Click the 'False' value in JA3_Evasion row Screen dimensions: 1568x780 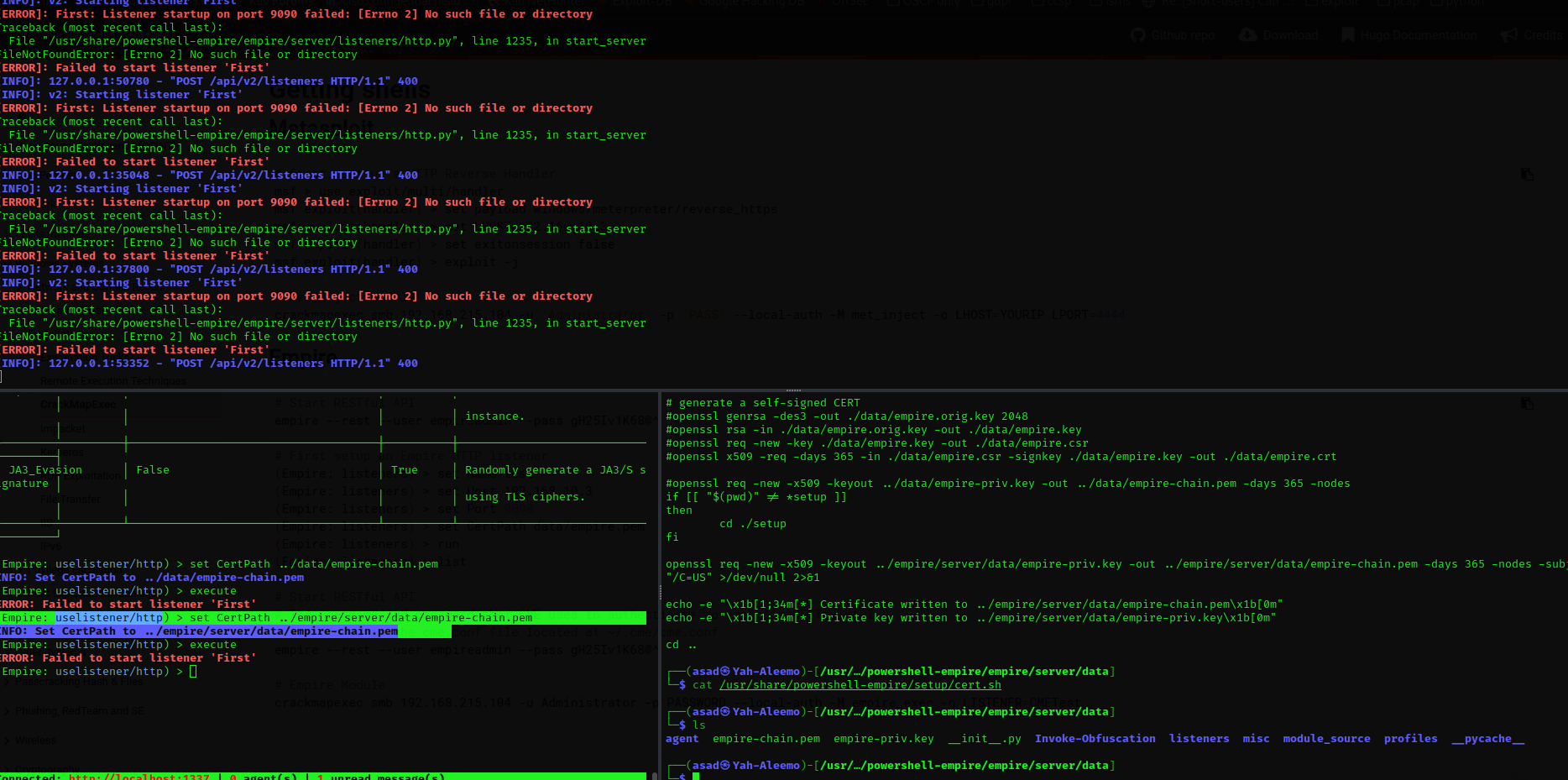click(x=153, y=470)
